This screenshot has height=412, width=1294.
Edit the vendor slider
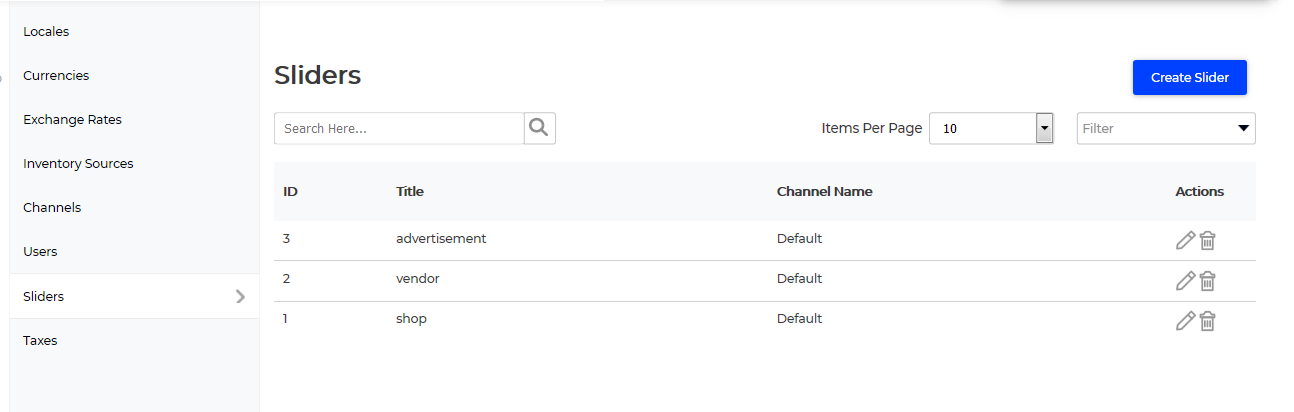(1185, 281)
